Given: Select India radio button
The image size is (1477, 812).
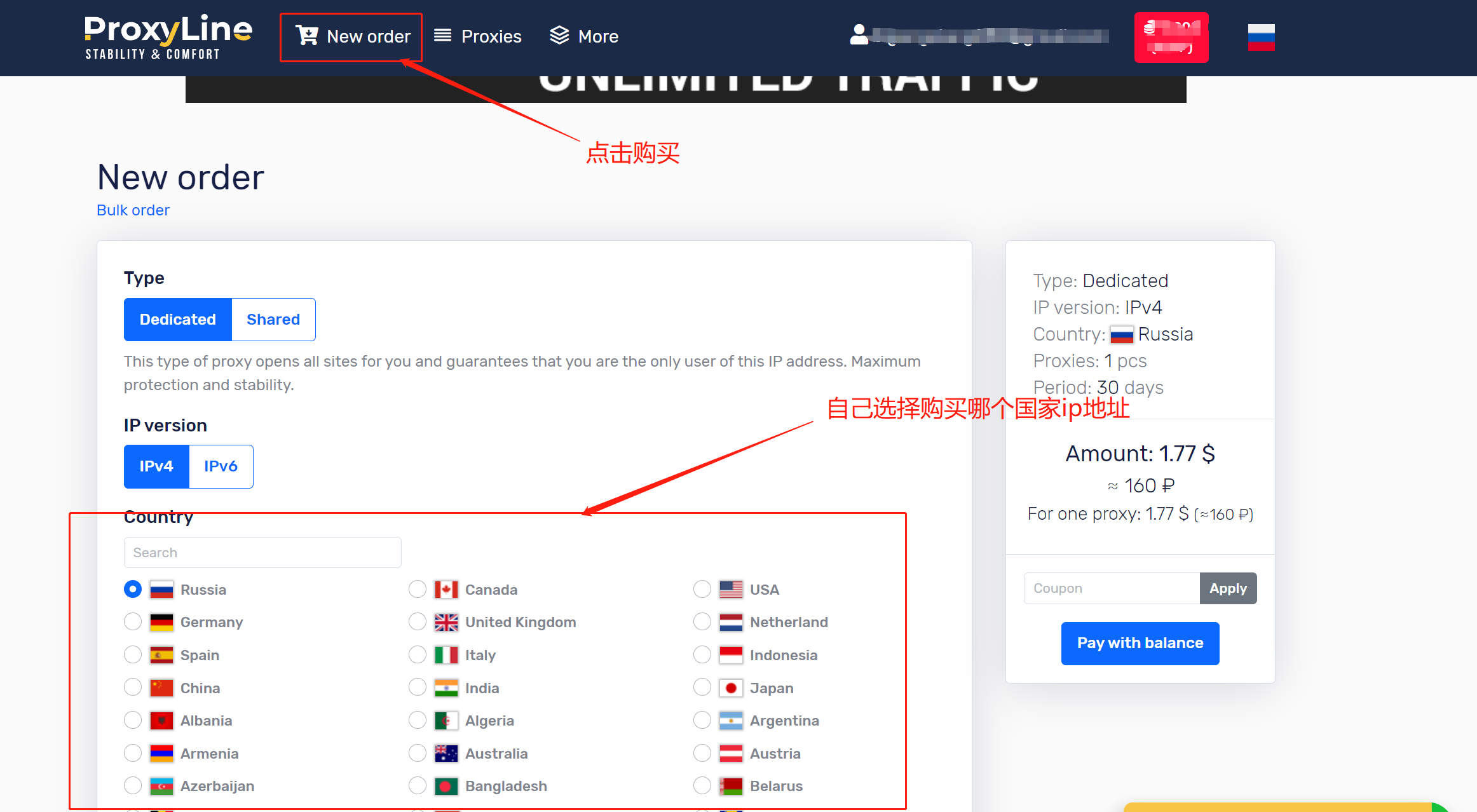Looking at the screenshot, I should pyautogui.click(x=418, y=687).
